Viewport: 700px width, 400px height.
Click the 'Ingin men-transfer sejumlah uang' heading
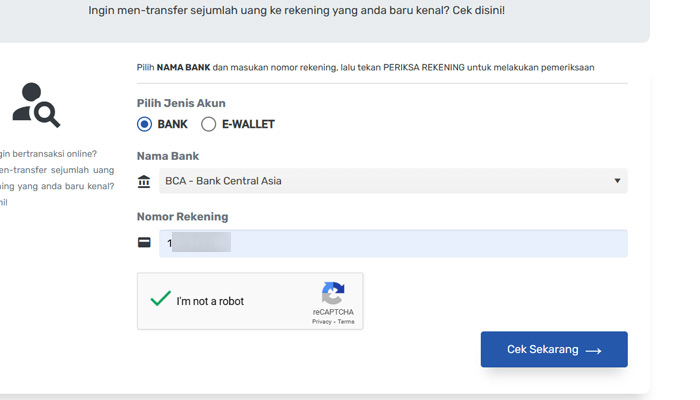296,10
